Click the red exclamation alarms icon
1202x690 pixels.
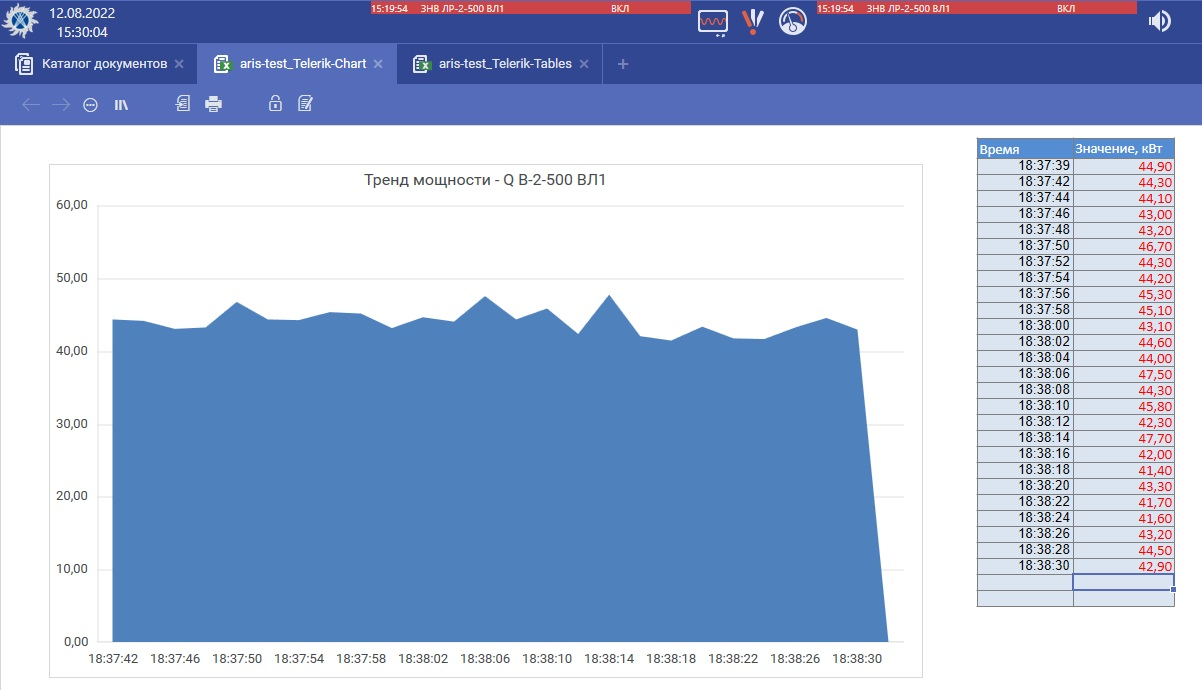pyautogui.click(x=752, y=21)
